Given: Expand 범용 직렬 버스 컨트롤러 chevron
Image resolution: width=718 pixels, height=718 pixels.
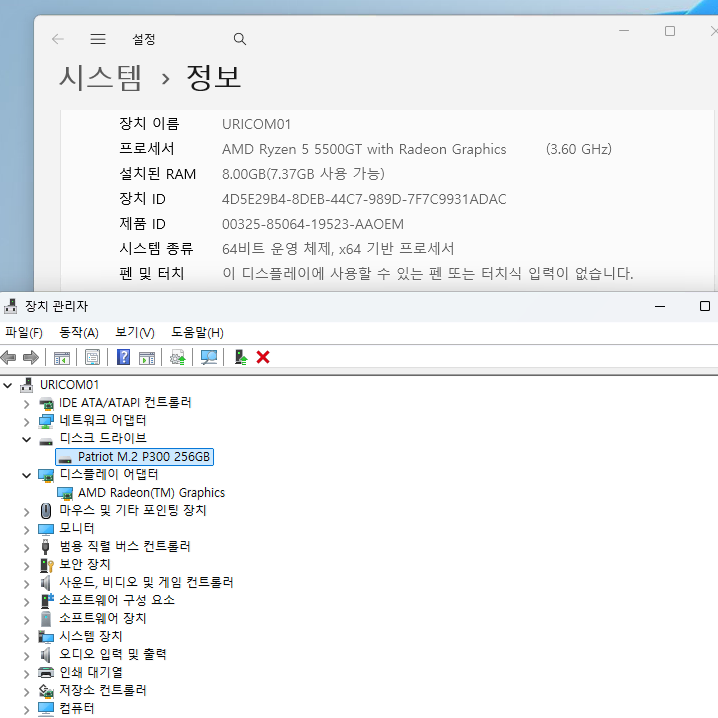Looking at the screenshot, I should 27,548.
